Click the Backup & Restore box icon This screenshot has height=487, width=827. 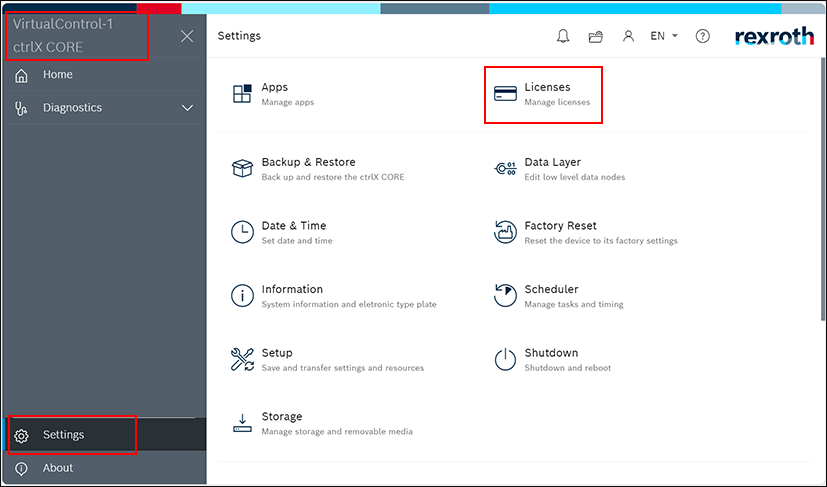[242, 168]
